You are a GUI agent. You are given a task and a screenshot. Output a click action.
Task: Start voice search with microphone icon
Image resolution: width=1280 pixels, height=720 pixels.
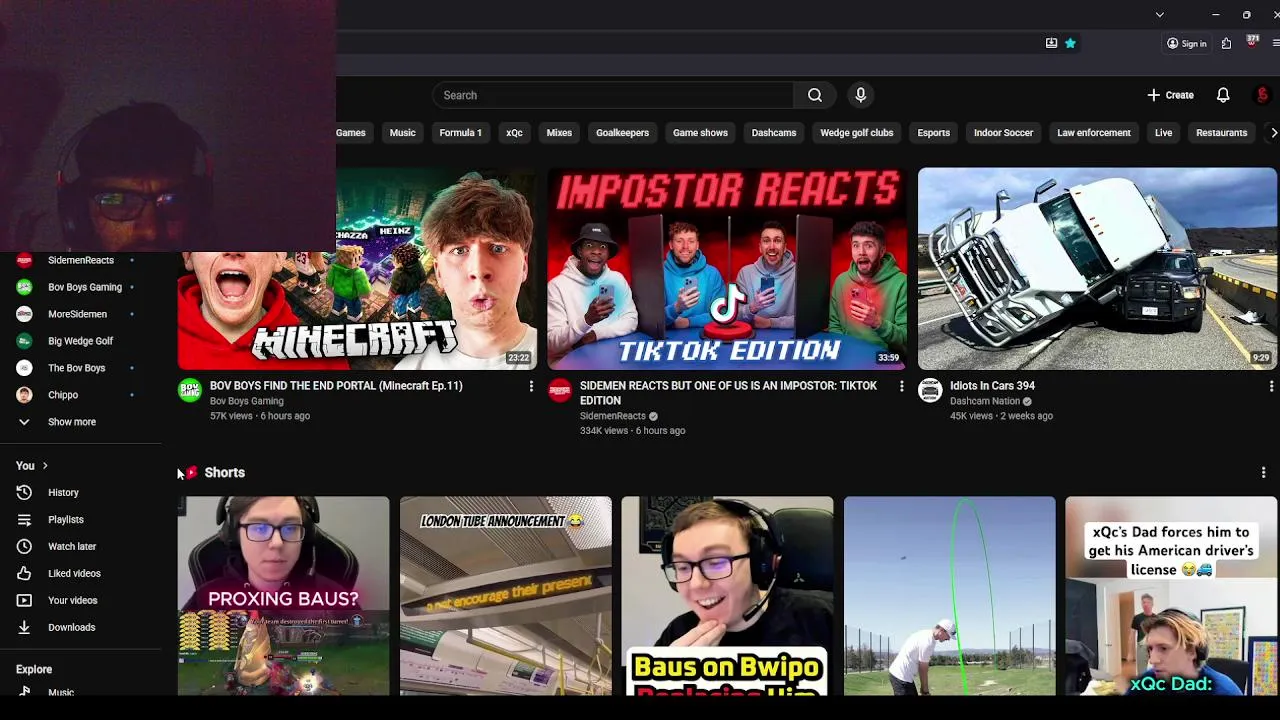[860, 95]
